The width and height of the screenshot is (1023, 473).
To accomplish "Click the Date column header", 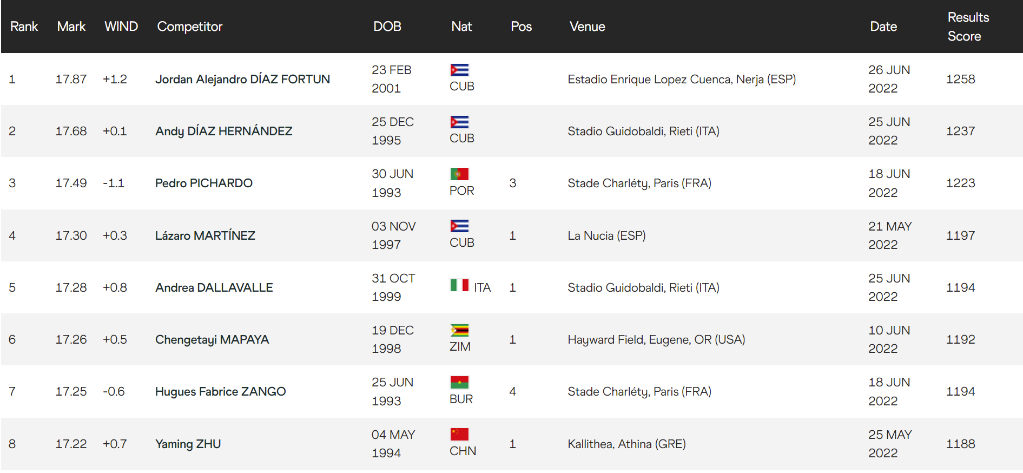I will click(x=883, y=26).
